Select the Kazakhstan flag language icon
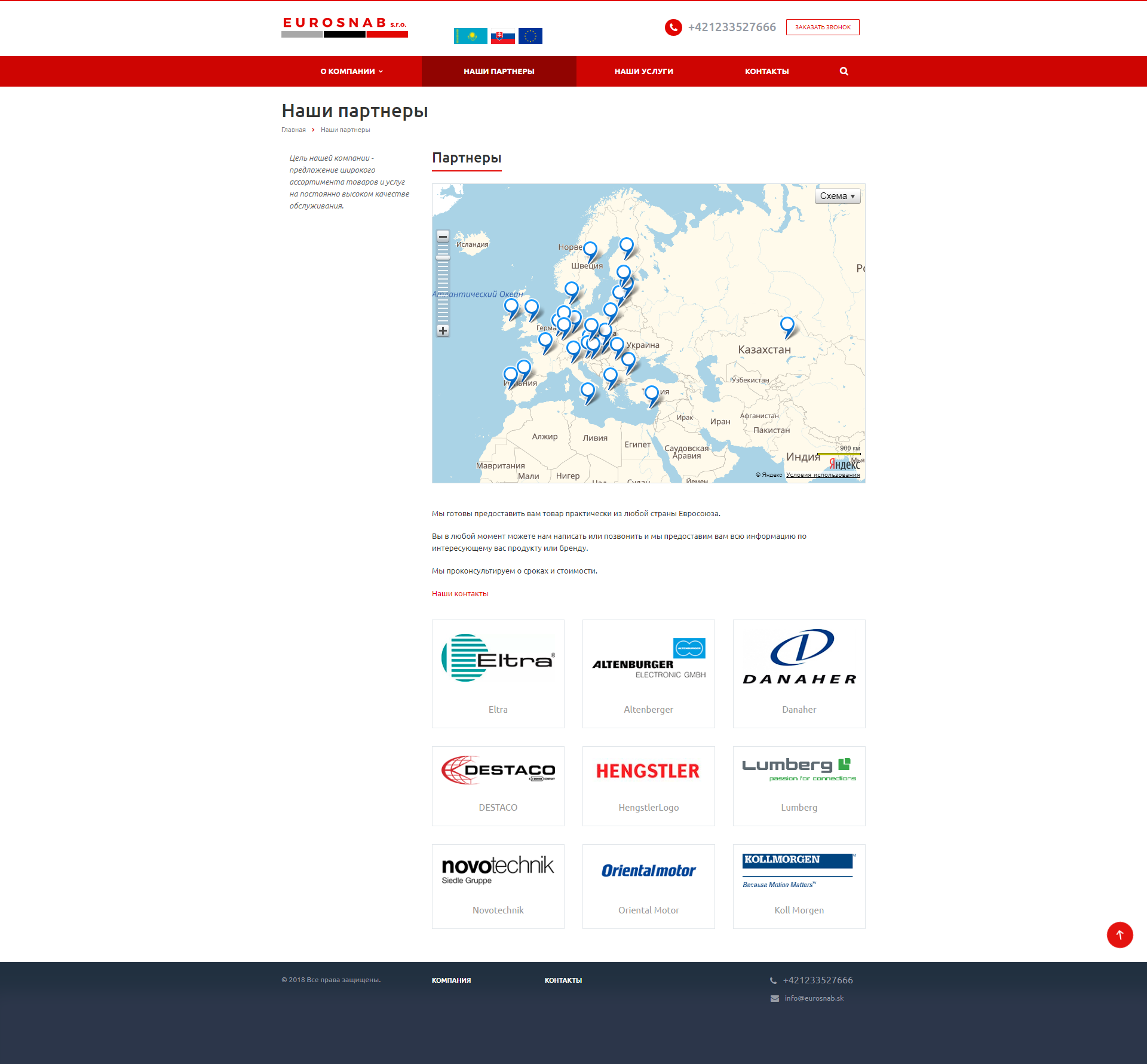The height and width of the screenshot is (1064, 1147). 471,36
